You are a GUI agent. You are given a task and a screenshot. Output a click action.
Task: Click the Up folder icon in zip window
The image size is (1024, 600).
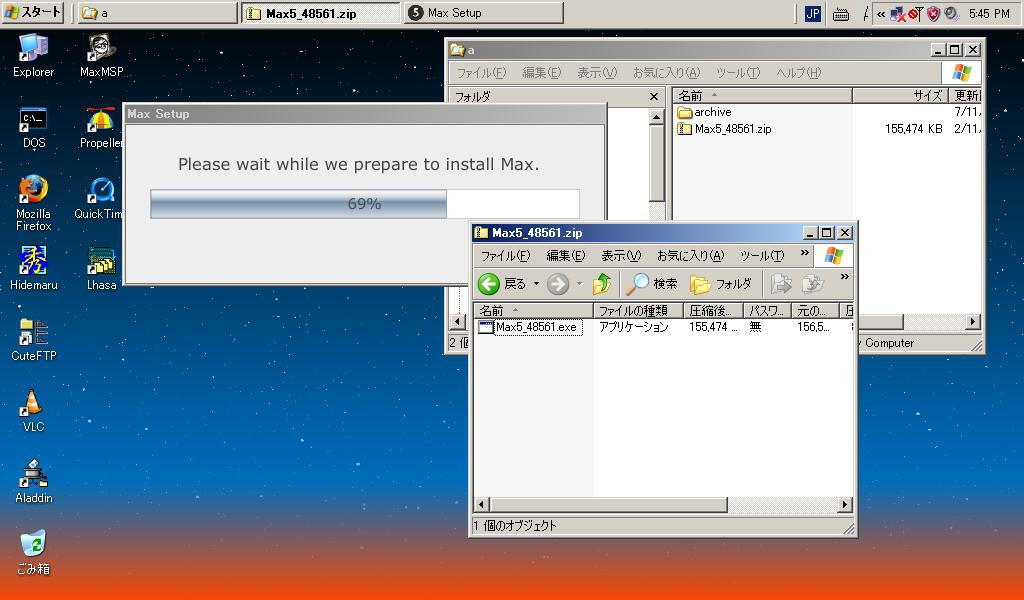(601, 284)
